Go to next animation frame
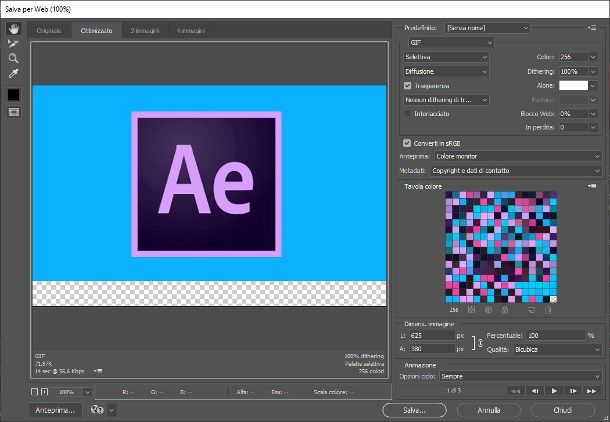The height and width of the screenshot is (422, 610). [573, 391]
